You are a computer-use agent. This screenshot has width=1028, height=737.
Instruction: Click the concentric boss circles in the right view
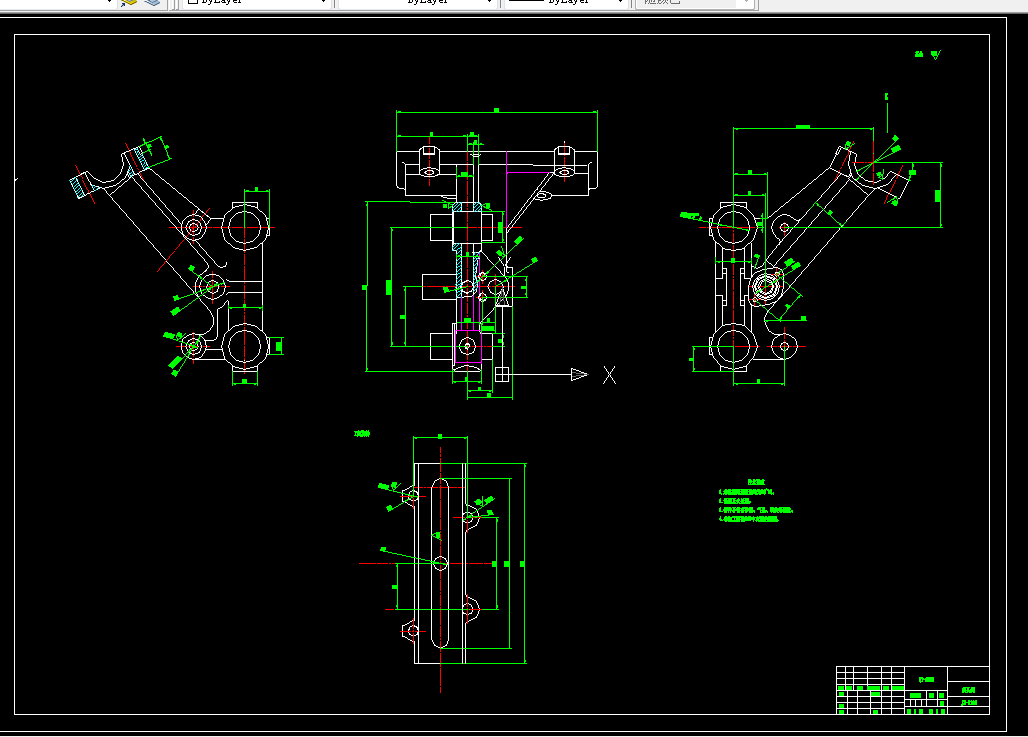point(765,285)
